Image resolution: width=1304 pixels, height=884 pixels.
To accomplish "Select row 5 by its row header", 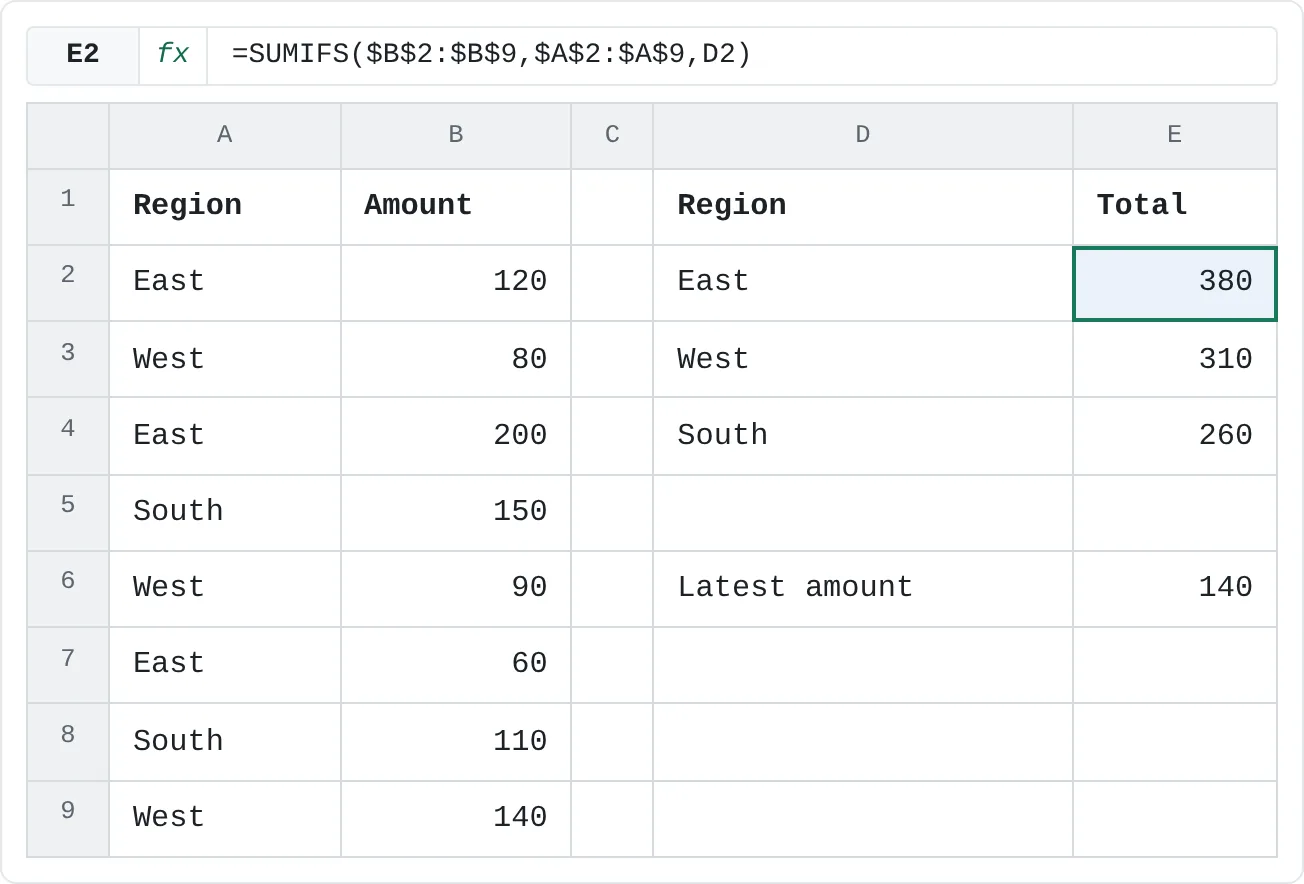I will 68,513.
